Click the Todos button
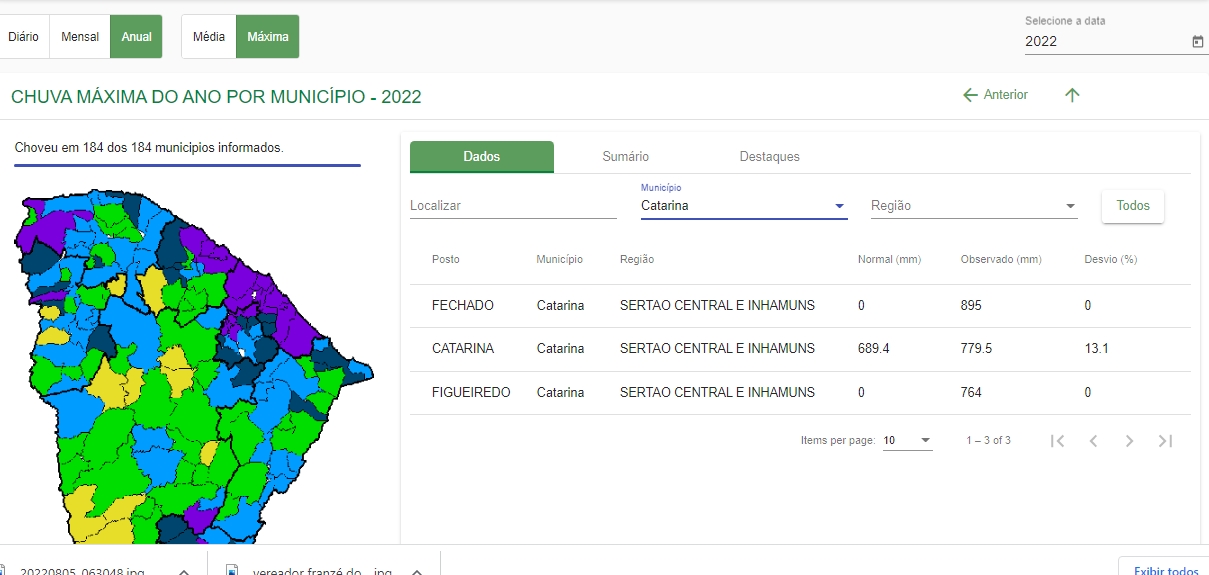The width and height of the screenshot is (1209, 575). tap(1133, 206)
